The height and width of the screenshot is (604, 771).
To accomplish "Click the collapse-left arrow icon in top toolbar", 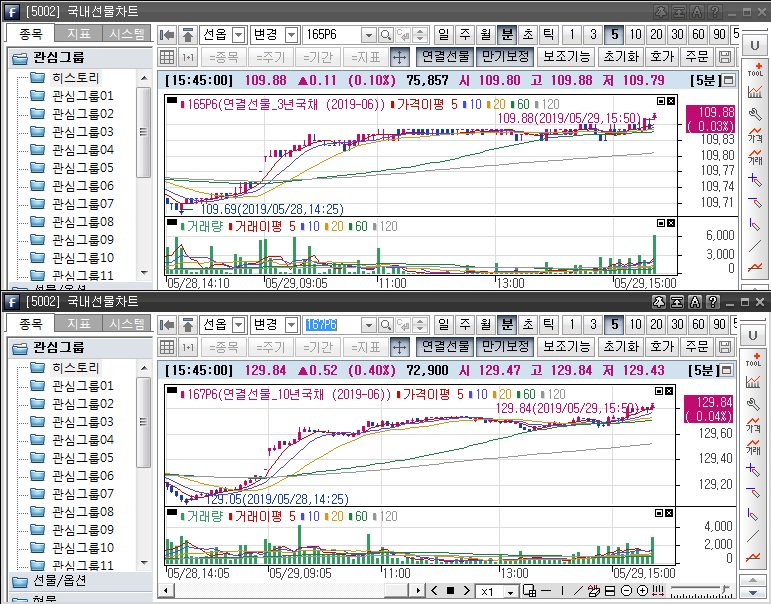I will [167, 35].
